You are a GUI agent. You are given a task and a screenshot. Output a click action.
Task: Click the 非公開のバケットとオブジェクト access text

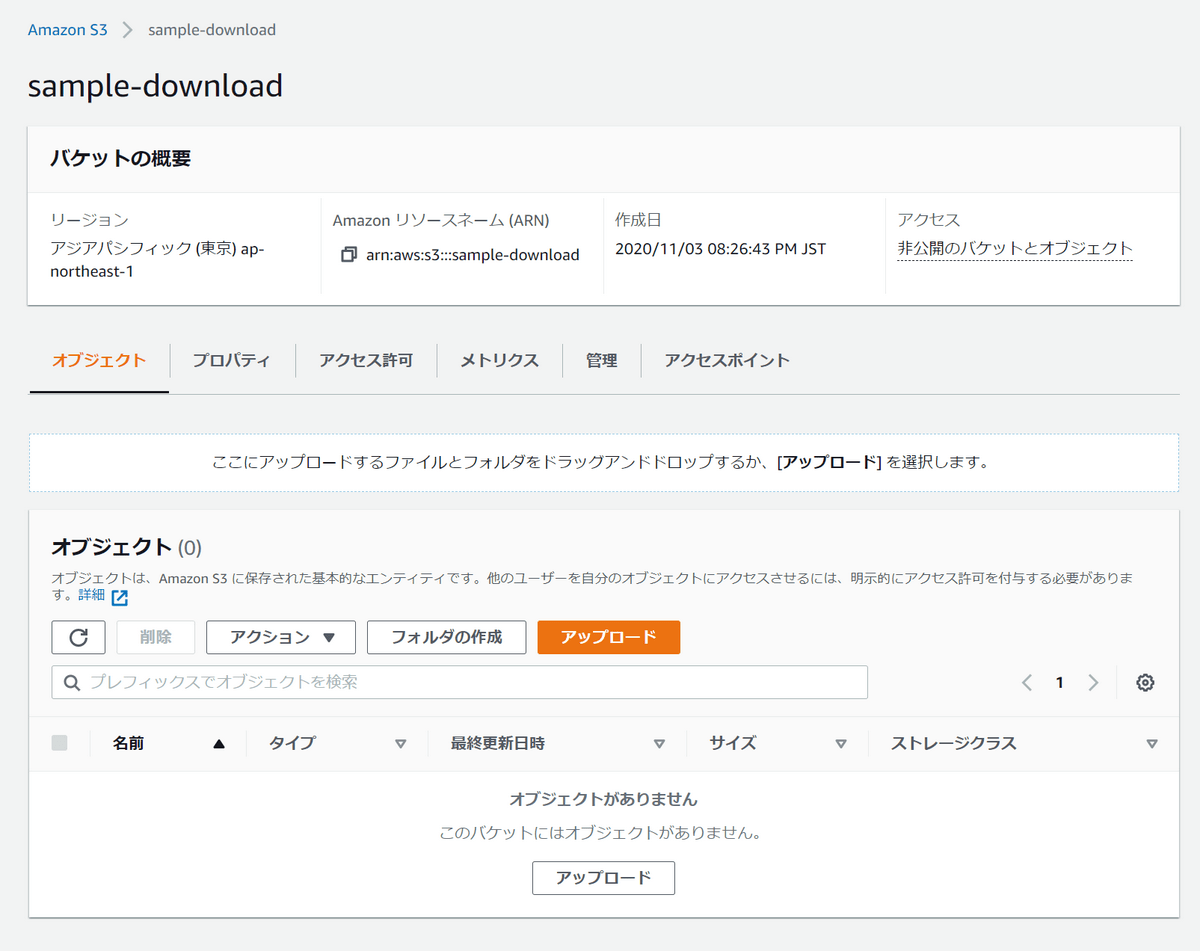tap(1014, 249)
